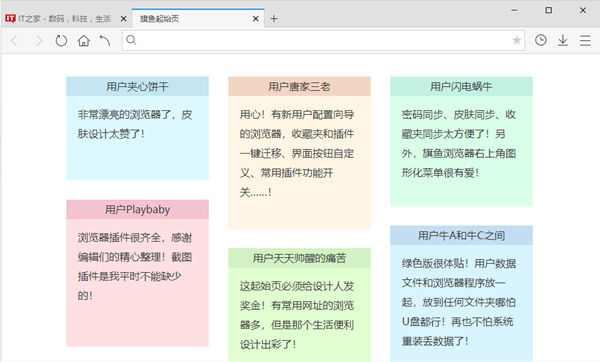The width and height of the screenshot is (600, 362).
Task: Switch to the IT之家 tab
Action: click(66, 18)
